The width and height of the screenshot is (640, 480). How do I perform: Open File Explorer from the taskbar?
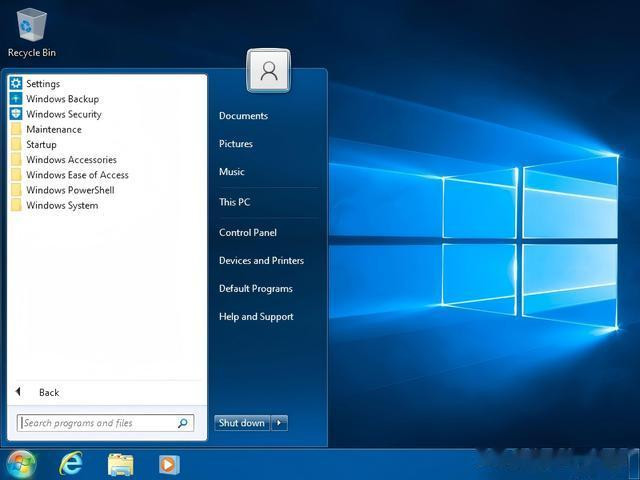tap(120, 464)
